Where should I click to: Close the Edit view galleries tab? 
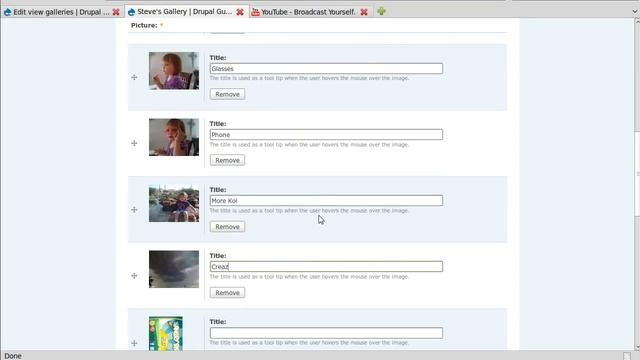[x=116, y=12]
